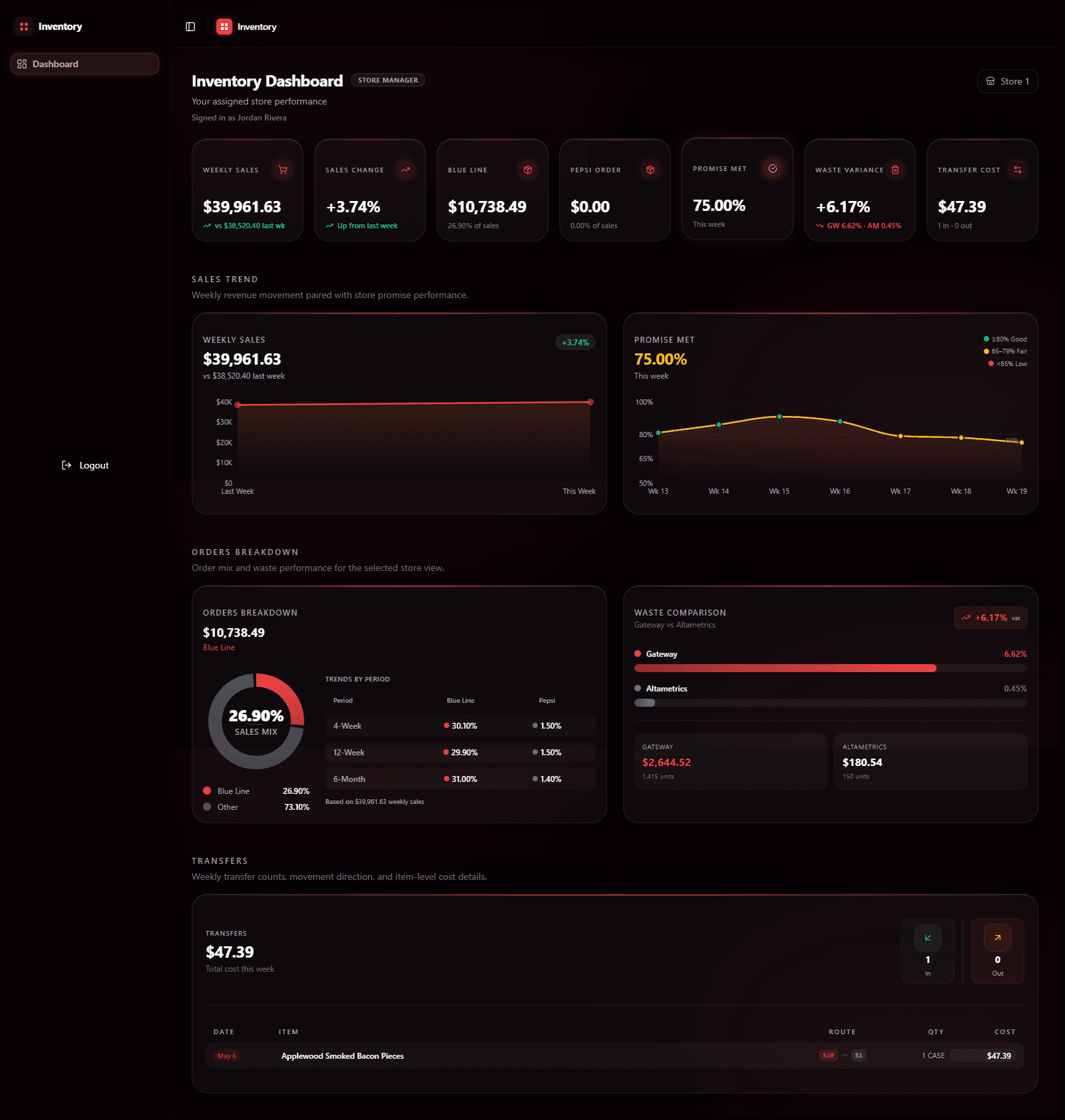Viewport: 1065px width, 1120px height.
Task: Open the Store 1 selector
Action: click(x=1007, y=81)
